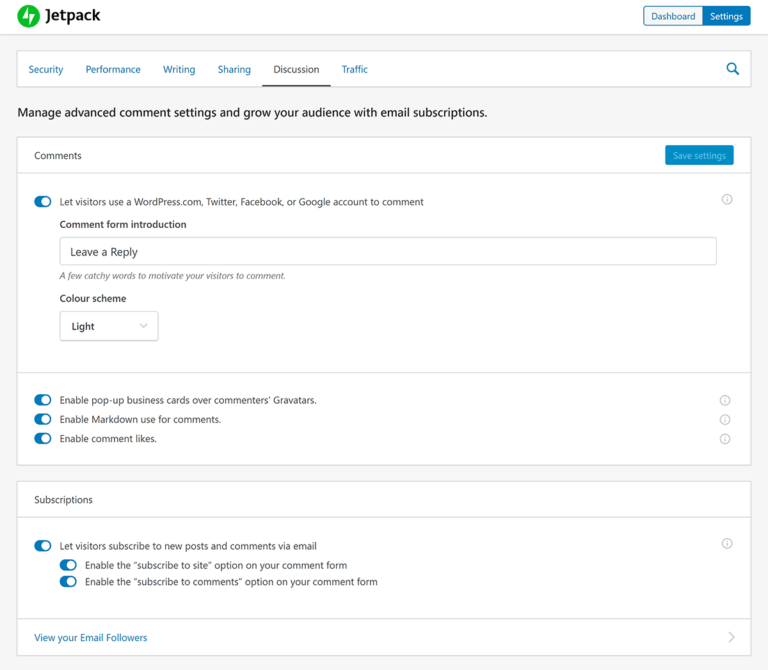This screenshot has width=768, height=670.
Task: Click the Comments section heading
Action: [x=58, y=155]
